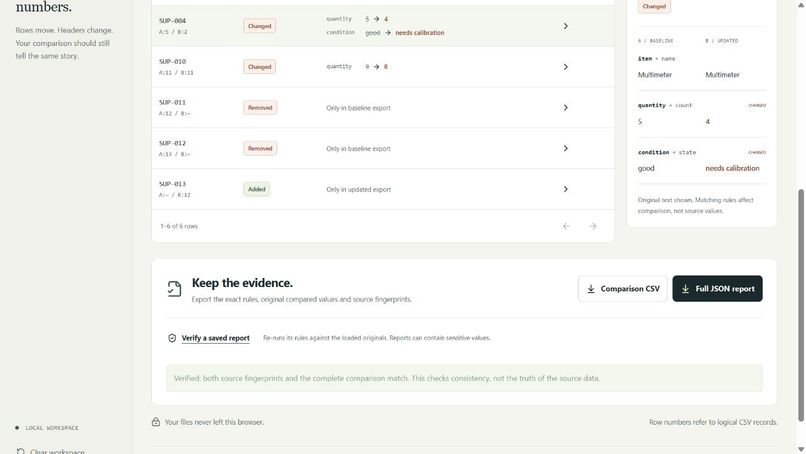Click the Clear workspace refresh icon
Image resolution: width=806 pixels, height=454 pixels.
pos(20,451)
